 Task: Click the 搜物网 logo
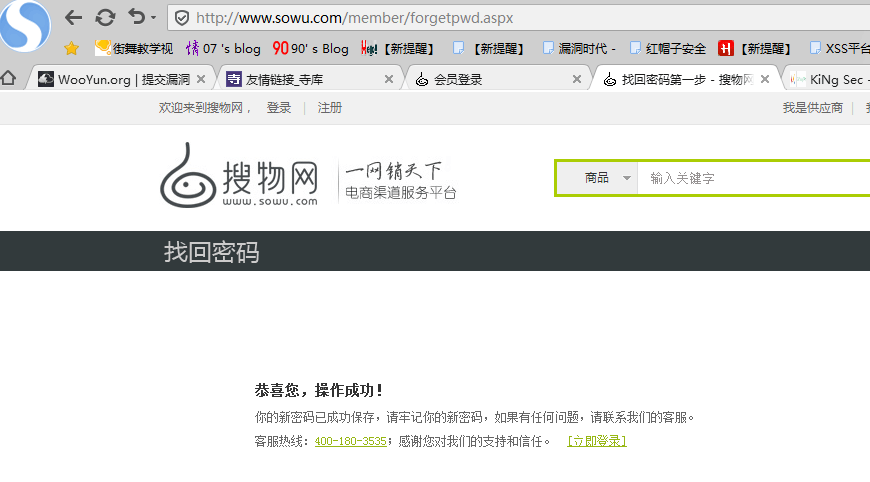[x=239, y=175]
